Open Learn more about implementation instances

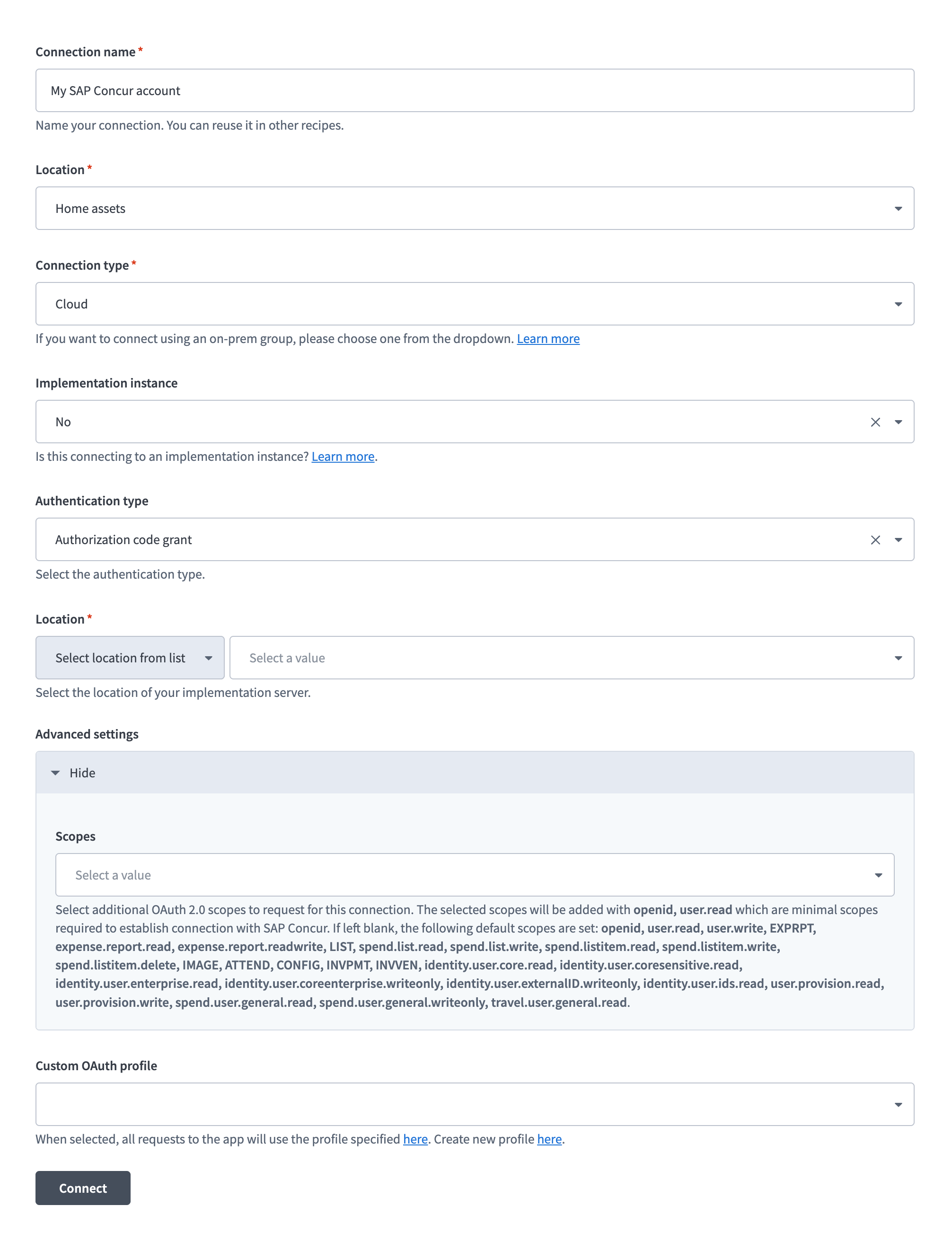click(343, 456)
